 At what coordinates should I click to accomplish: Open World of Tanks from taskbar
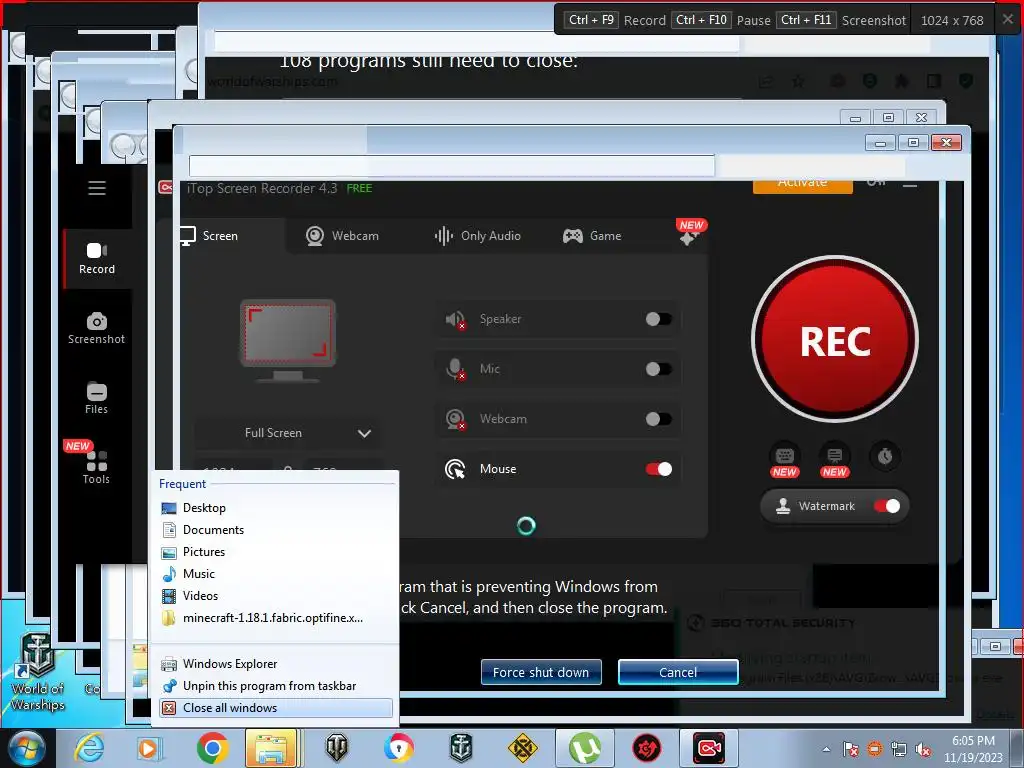coord(337,748)
